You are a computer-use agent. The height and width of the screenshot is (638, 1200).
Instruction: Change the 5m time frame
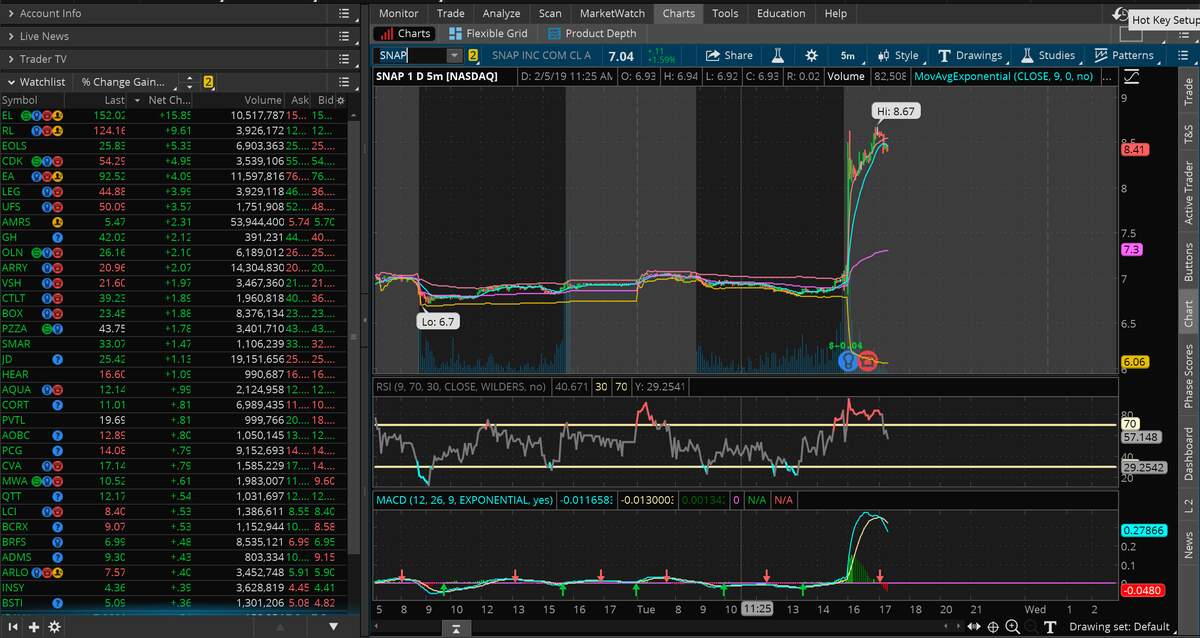pos(847,56)
